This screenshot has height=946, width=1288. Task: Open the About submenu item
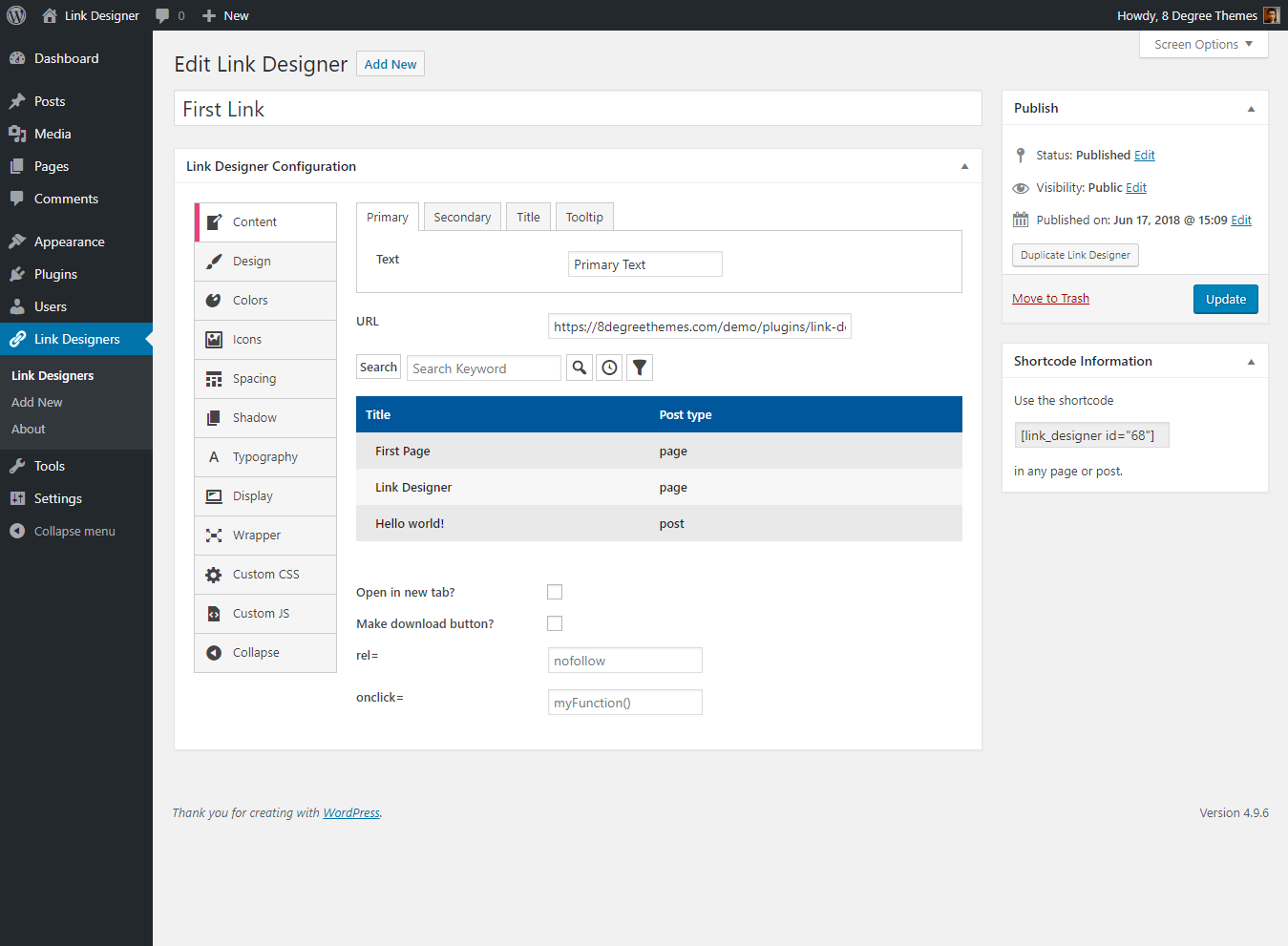tap(29, 430)
